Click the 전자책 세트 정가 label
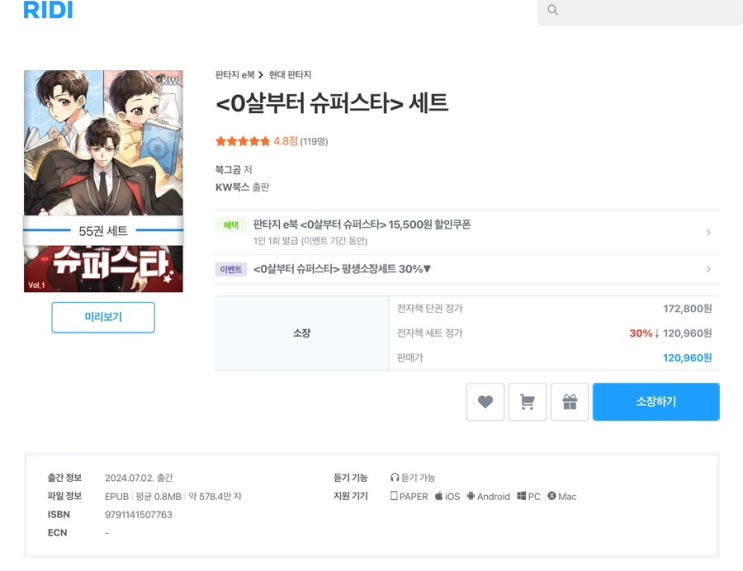The width and height of the screenshot is (743, 571). (x=430, y=334)
